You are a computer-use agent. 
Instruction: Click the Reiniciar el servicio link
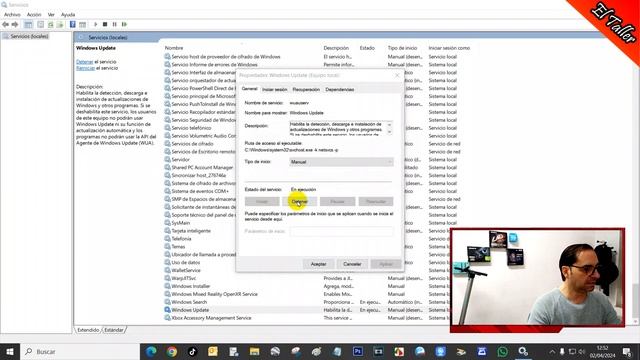(85, 68)
